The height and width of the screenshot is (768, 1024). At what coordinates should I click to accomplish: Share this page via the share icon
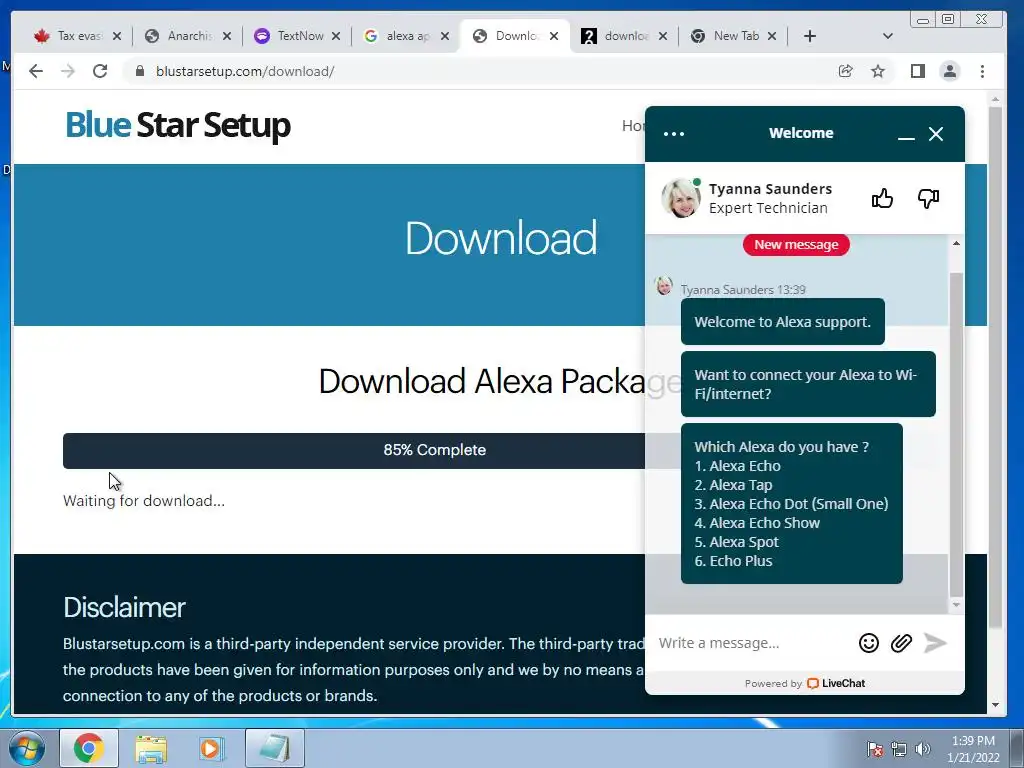click(x=846, y=71)
